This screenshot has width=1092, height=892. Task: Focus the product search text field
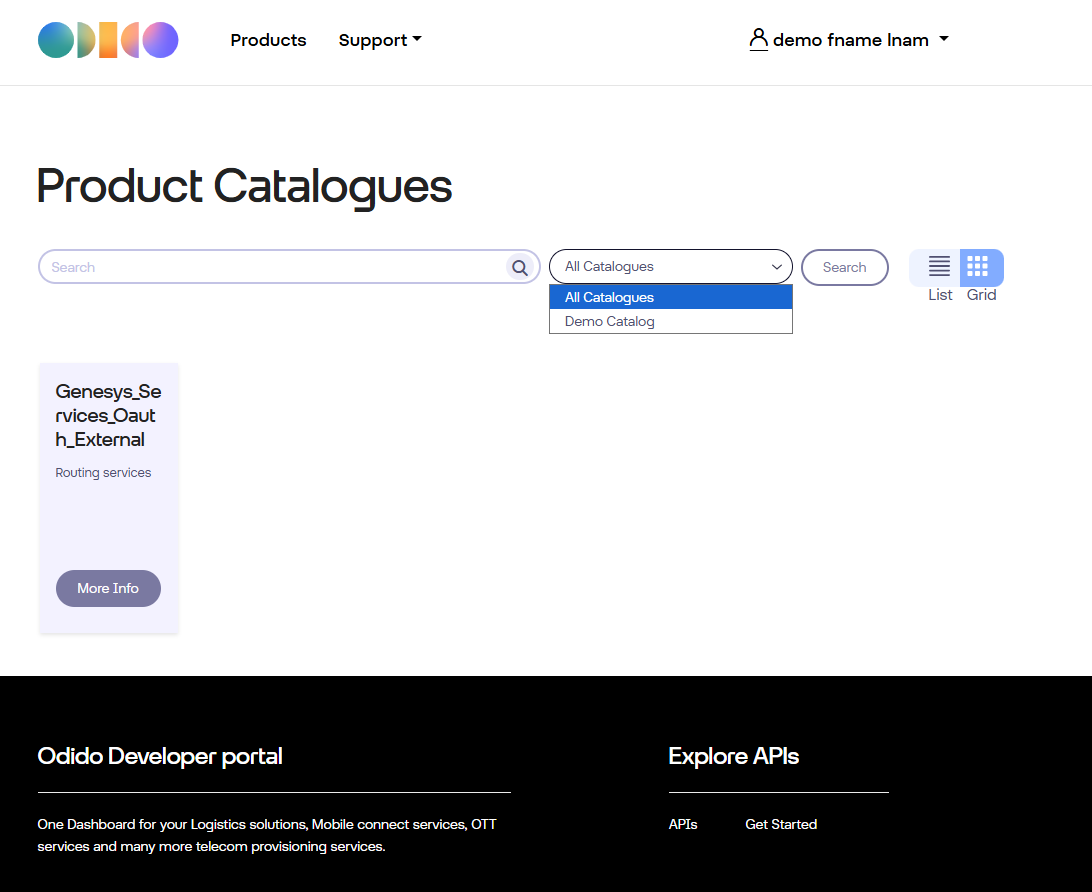click(x=275, y=267)
